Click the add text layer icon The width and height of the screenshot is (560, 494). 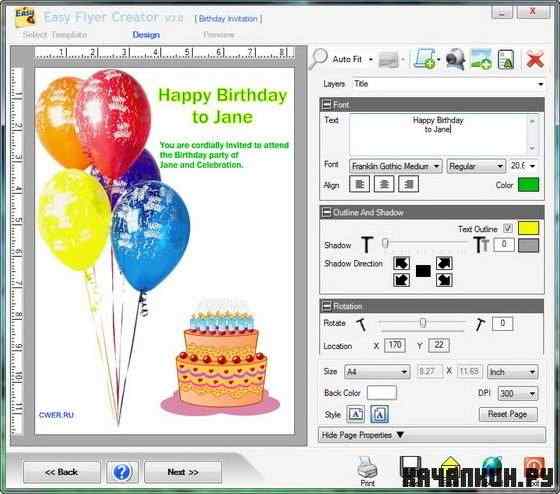click(x=506, y=59)
